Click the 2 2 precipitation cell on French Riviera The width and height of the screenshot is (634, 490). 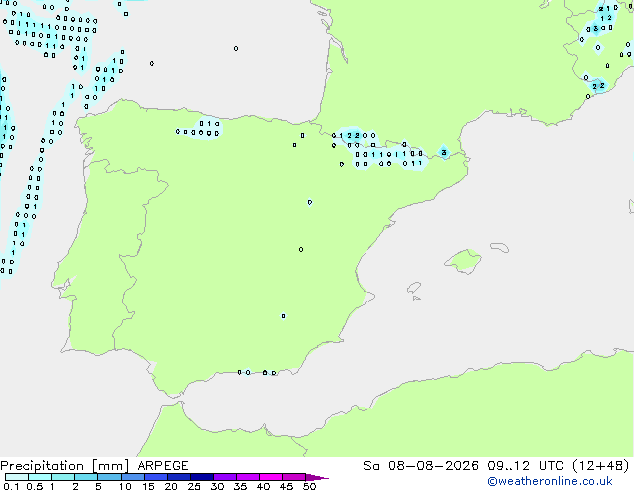598,86
